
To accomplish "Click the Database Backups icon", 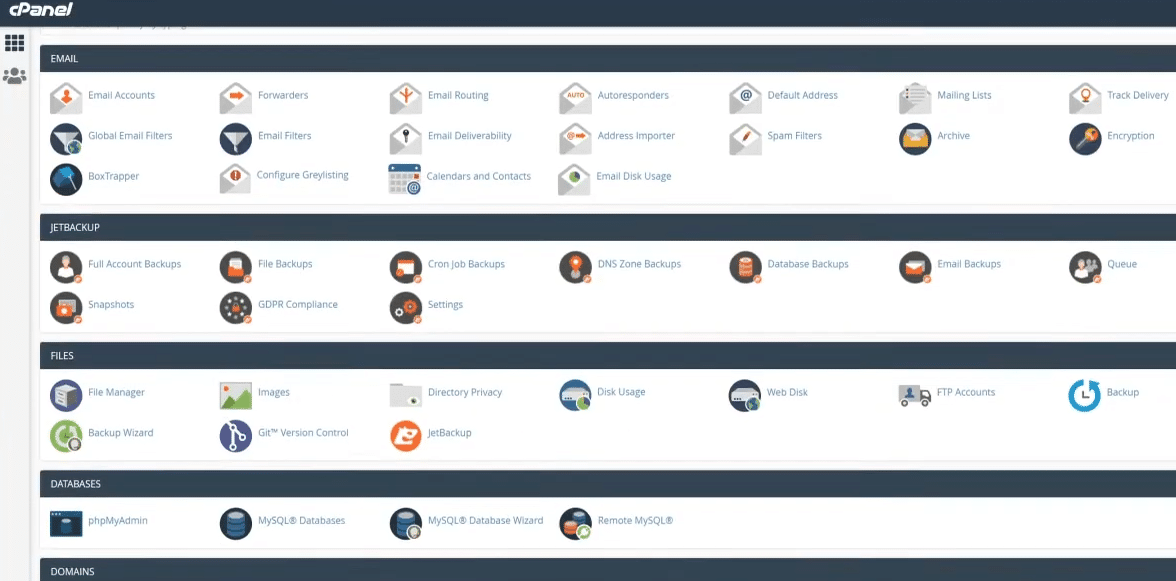I will click(x=746, y=267).
